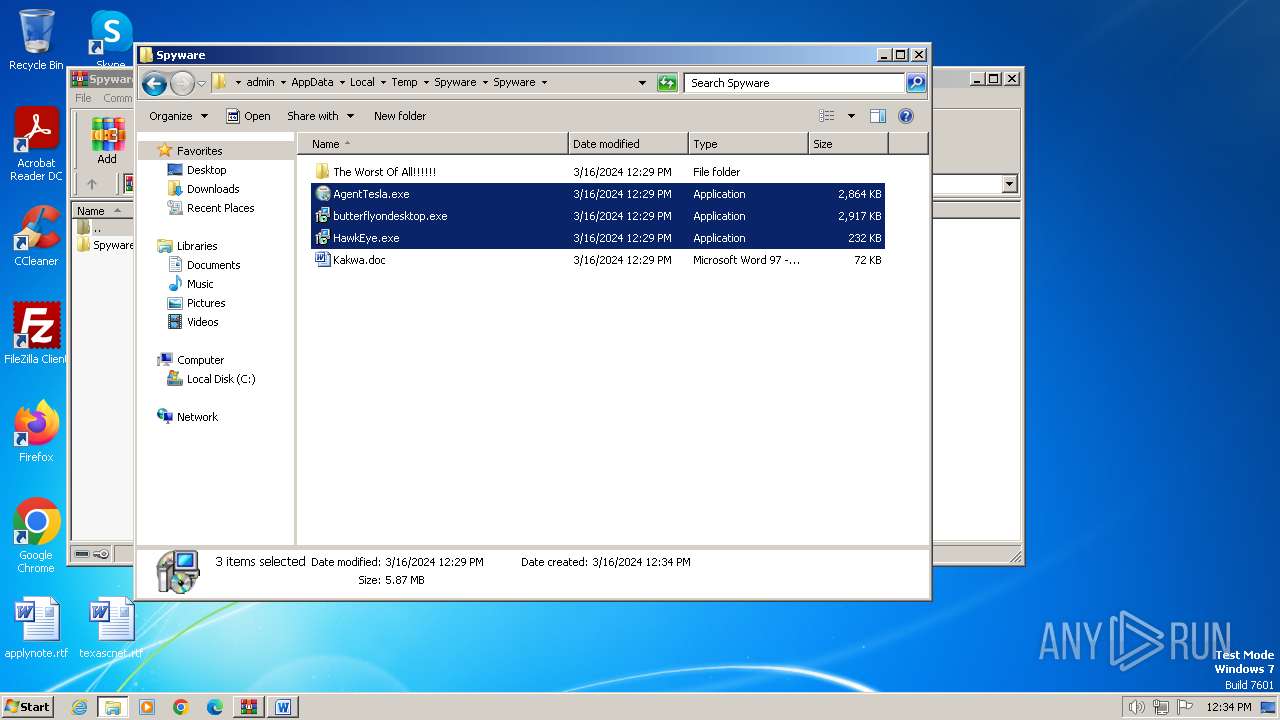Click Favorites in the navigation pane
The width and height of the screenshot is (1280, 720).
click(199, 151)
